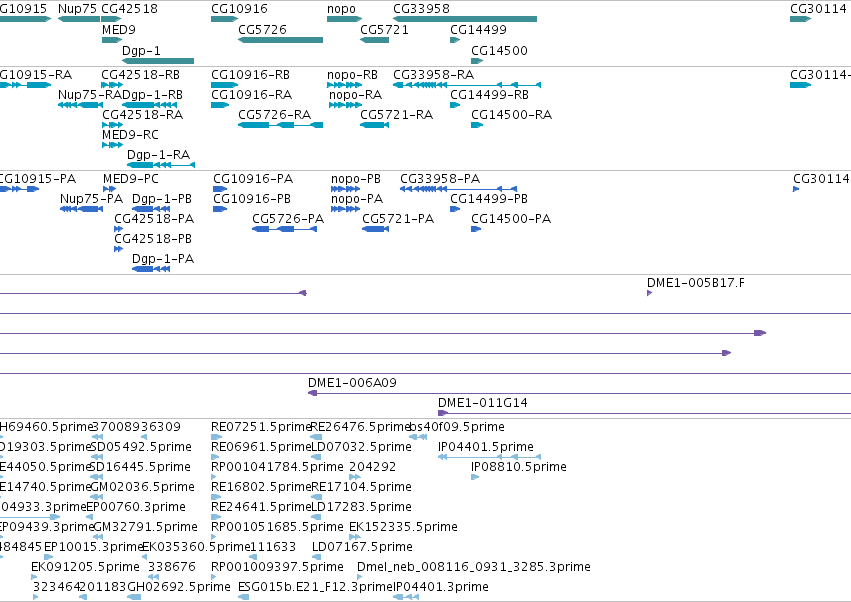
Task: Open EST RE07251.5prime
Action: click(261, 427)
